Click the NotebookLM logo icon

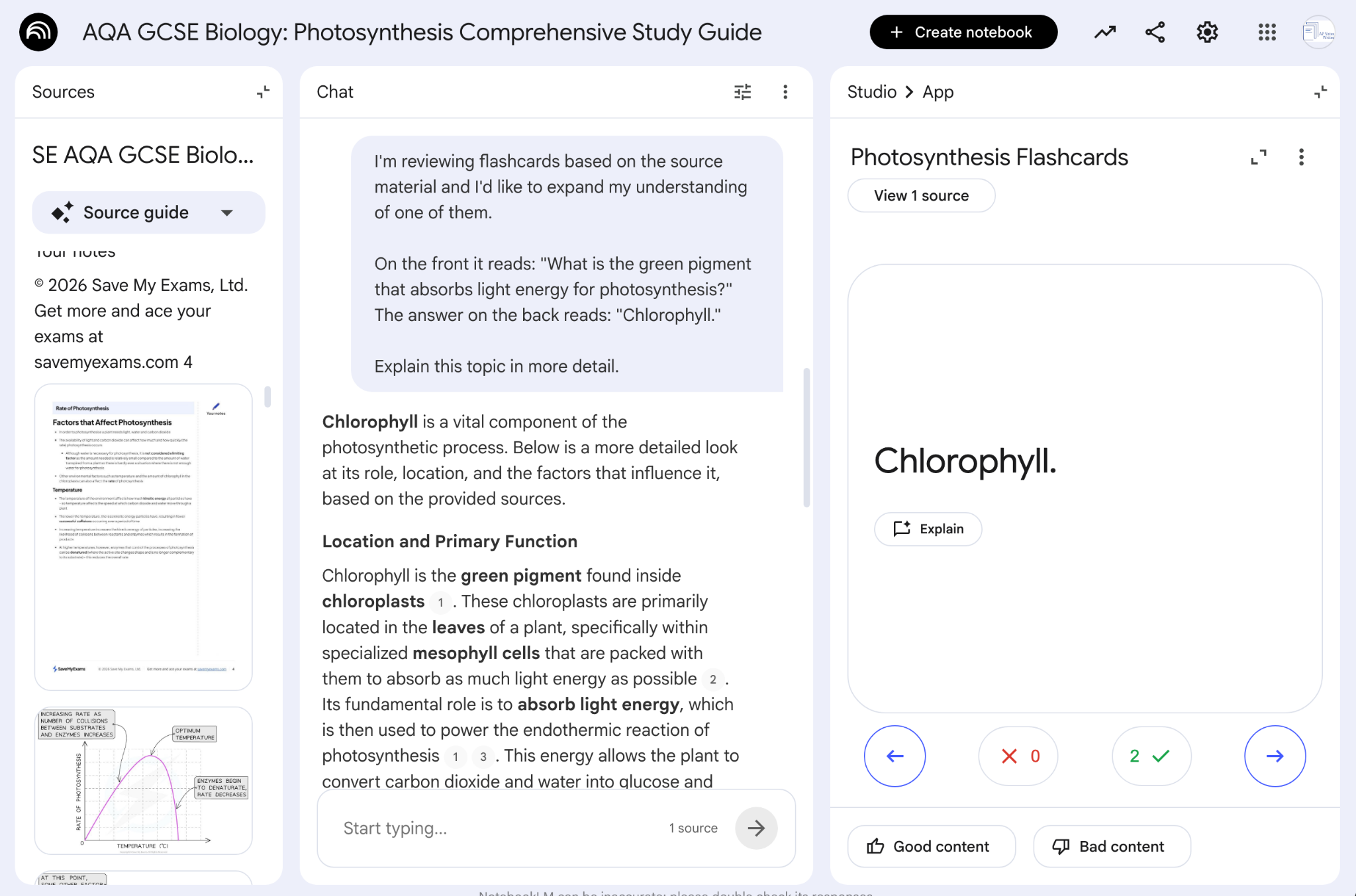38,32
